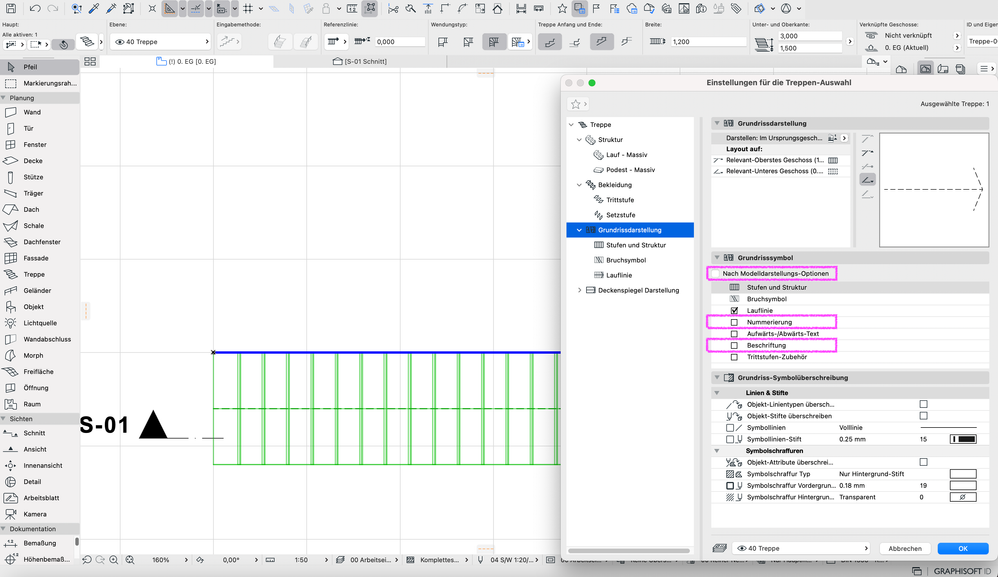998x577 pixels.
Task: Pick the Schnitt tool under Sichten
Action: point(34,433)
